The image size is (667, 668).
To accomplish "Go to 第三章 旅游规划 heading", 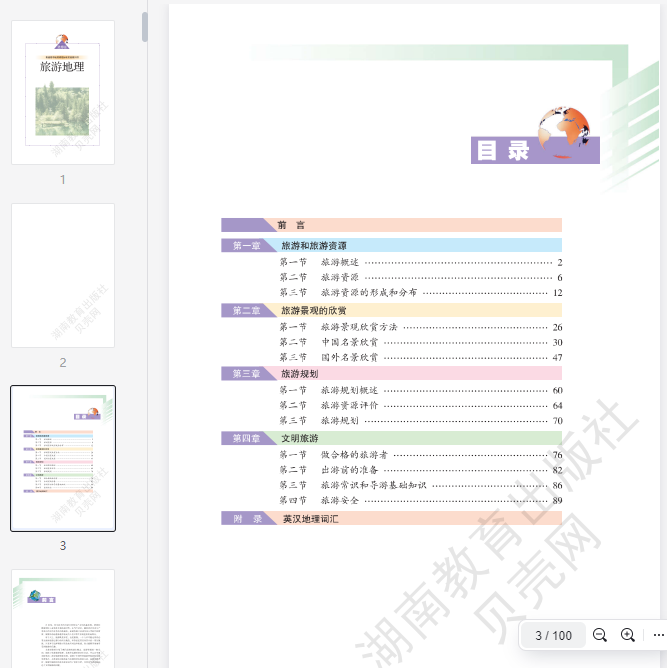I will [x=300, y=374].
